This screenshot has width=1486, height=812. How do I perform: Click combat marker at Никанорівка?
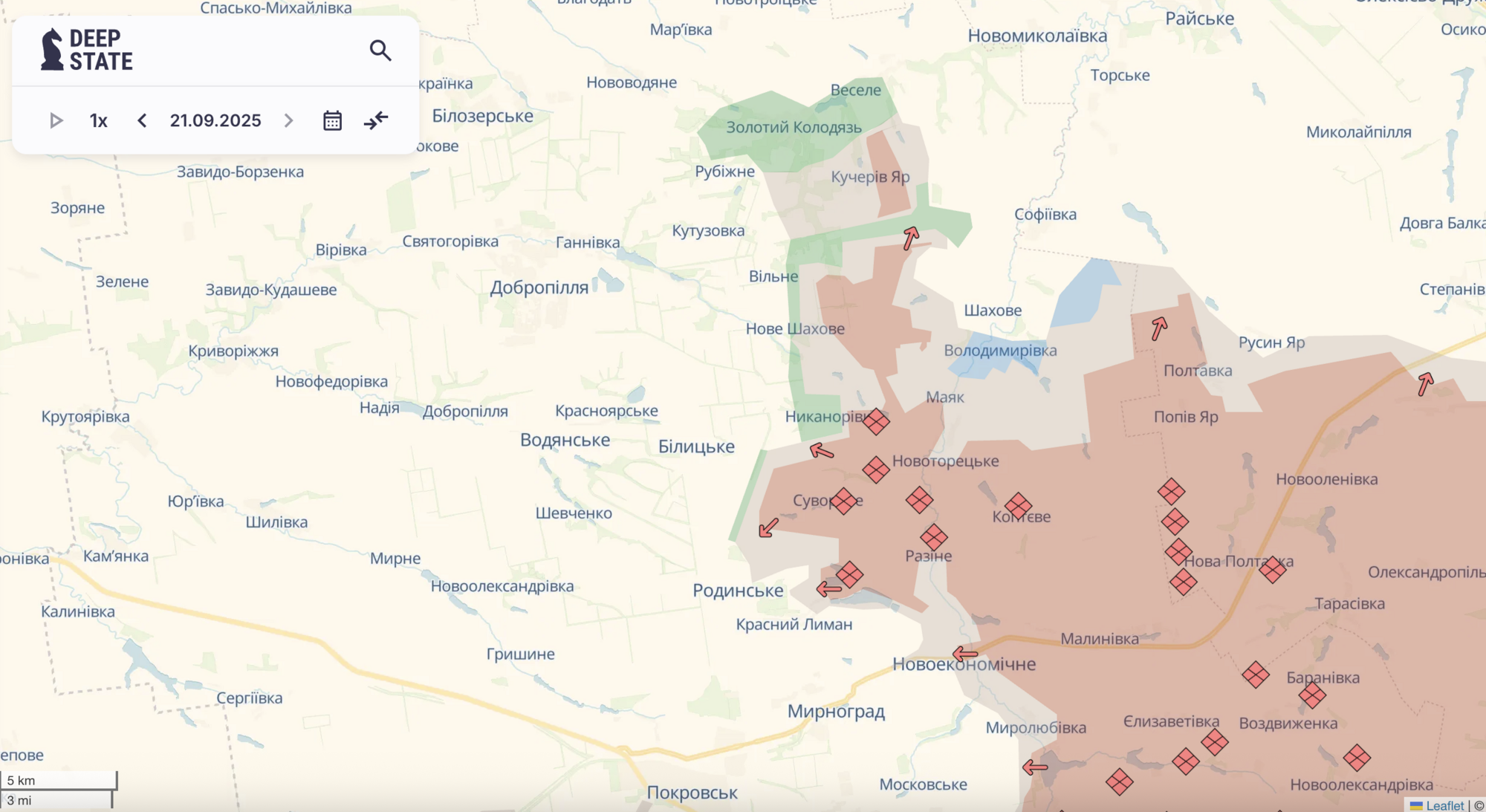pyautogui.click(x=876, y=421)
